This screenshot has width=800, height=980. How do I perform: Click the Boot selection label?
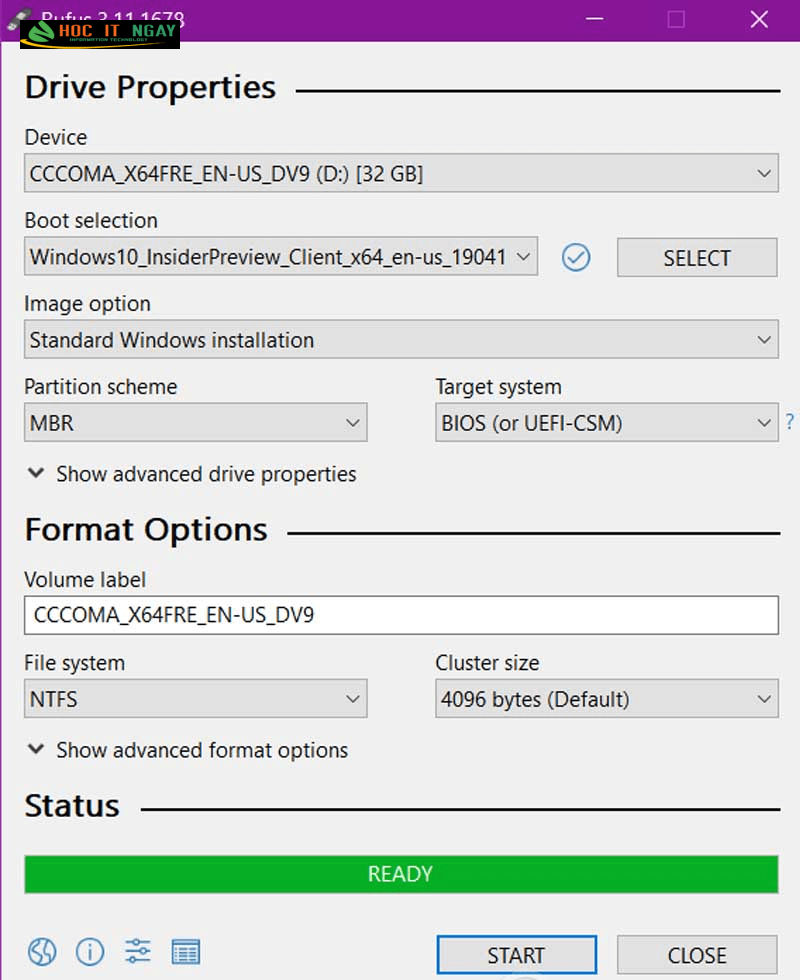pyautogui.click(x=91, y=221)
